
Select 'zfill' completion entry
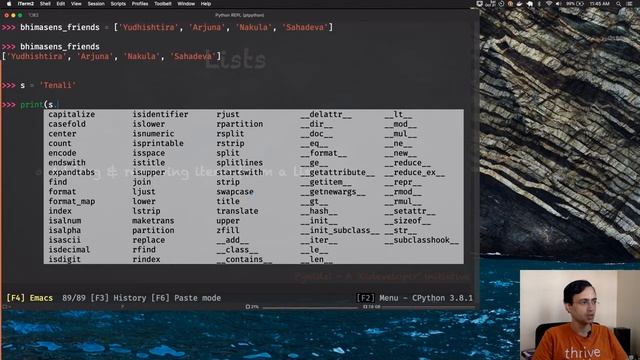tap(228, 231)
